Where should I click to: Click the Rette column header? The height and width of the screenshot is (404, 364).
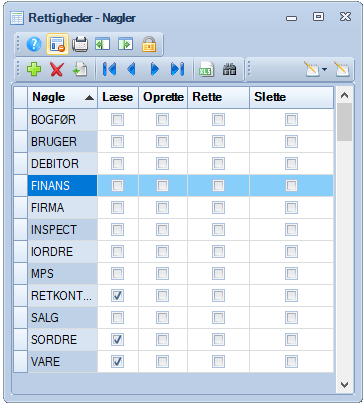pyautogui.click(x=218, y=97)
